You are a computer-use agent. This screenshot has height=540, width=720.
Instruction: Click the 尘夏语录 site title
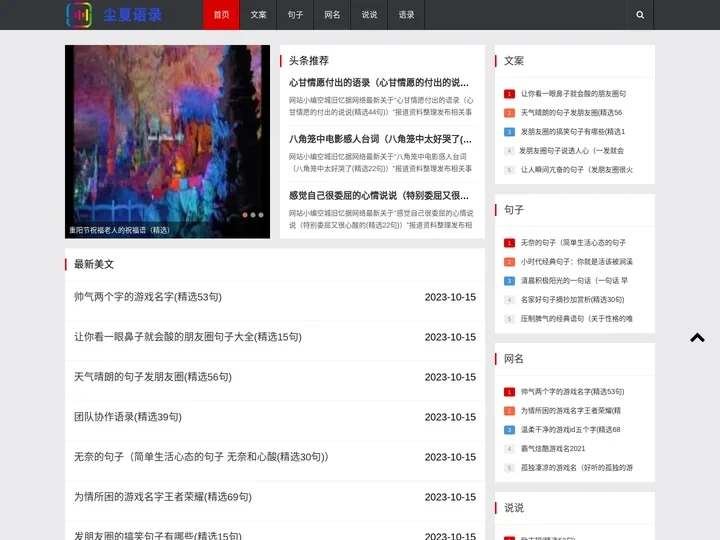(132, 15)
